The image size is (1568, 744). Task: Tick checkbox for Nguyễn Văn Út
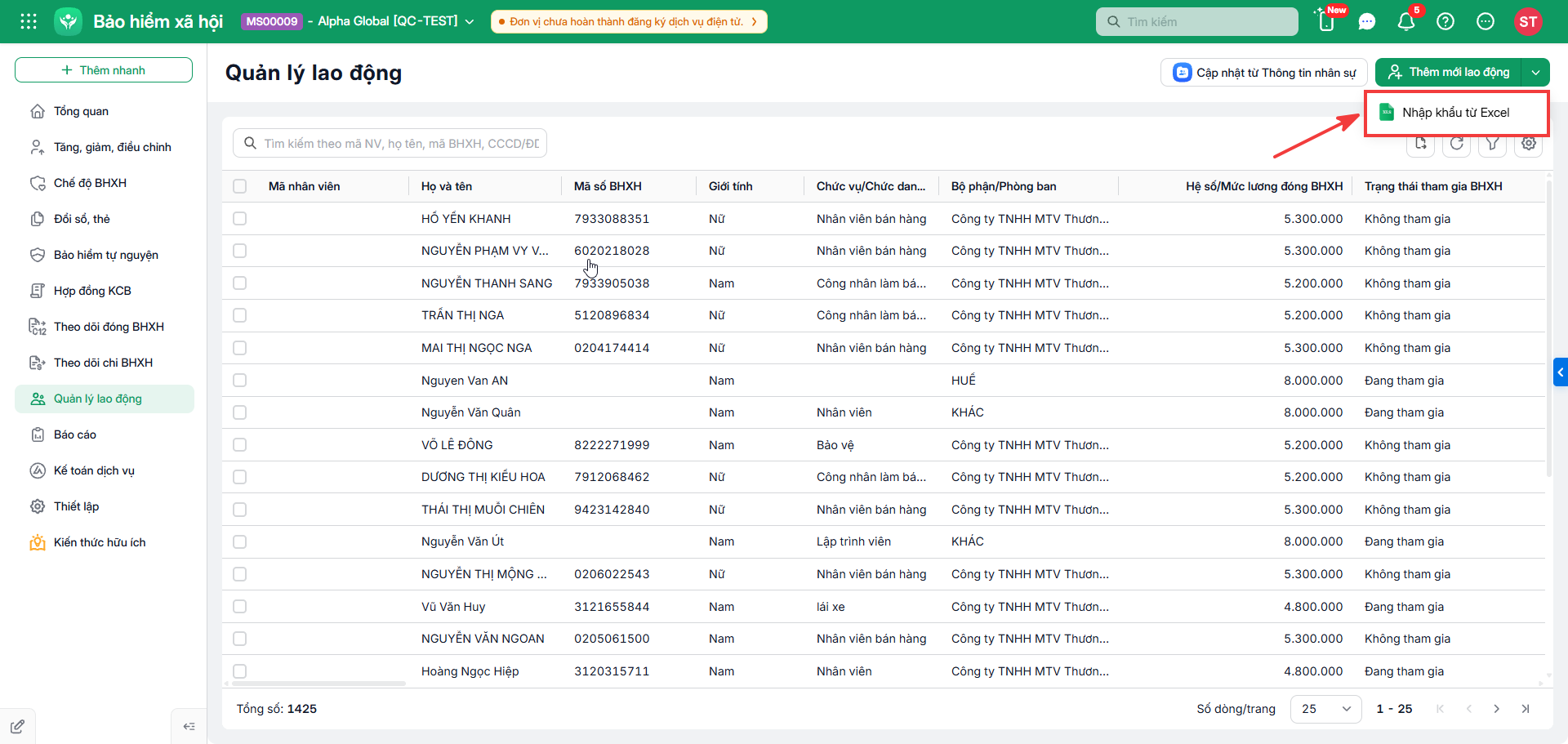coord(239,541)
